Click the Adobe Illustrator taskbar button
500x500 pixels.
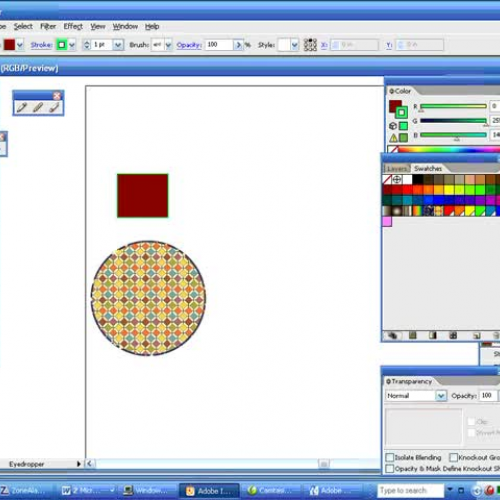point(208,490)
